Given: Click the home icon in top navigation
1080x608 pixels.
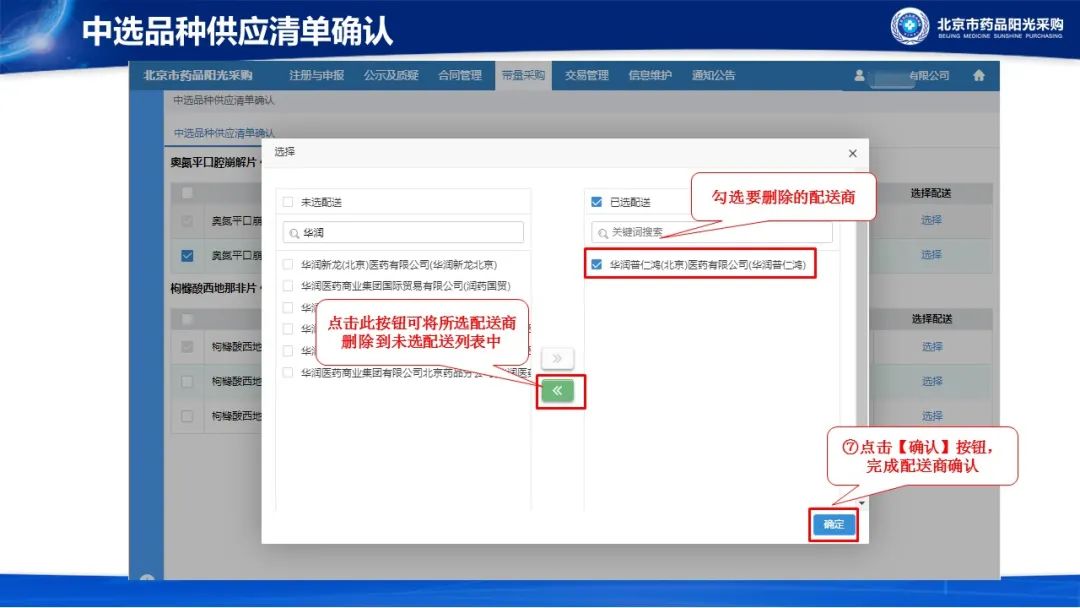Looking at the screenshot, I should tap(978, 76).
